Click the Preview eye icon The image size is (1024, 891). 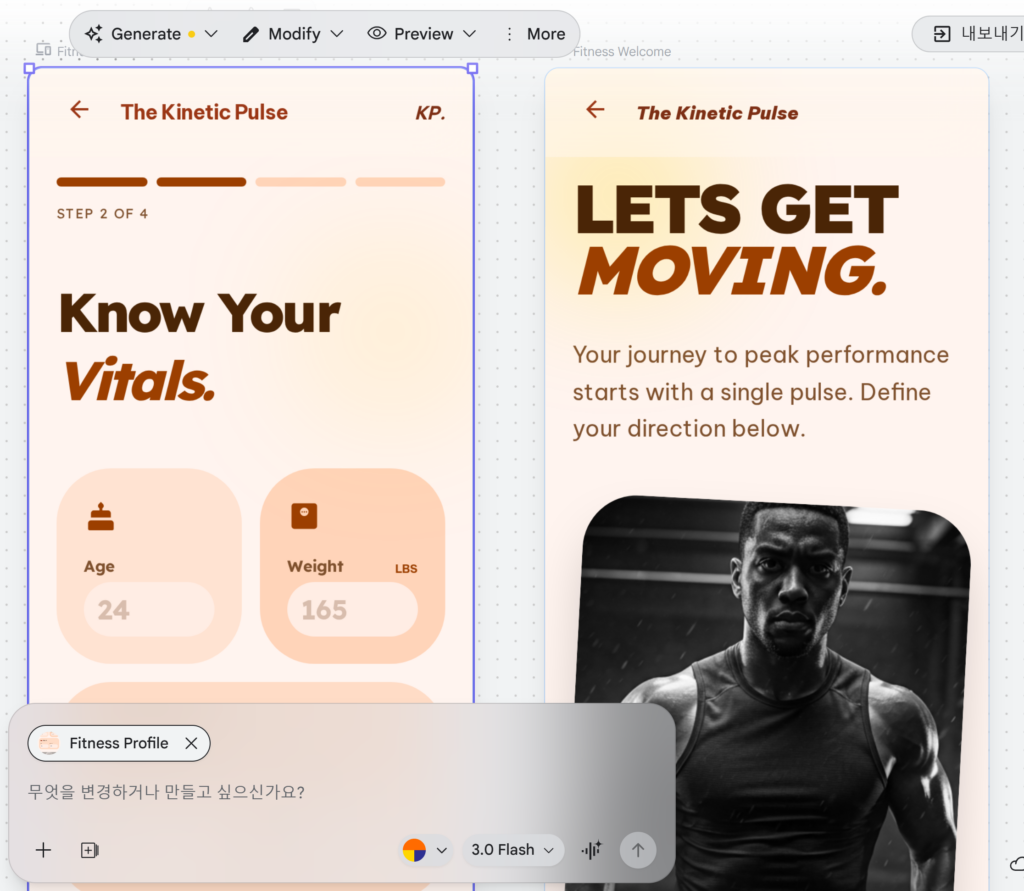[377, 33]
